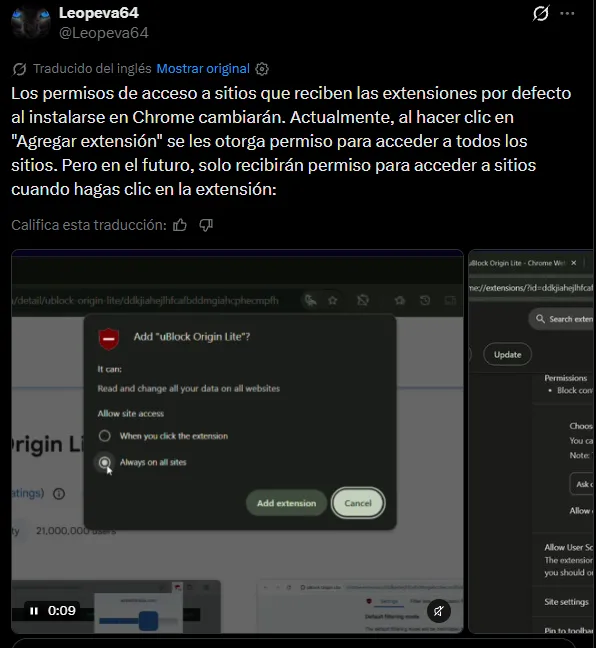Click 'Read and change all your data' text
Image resolution: width=596 pixels, height=648 pixels.
[x=188, y=388]
